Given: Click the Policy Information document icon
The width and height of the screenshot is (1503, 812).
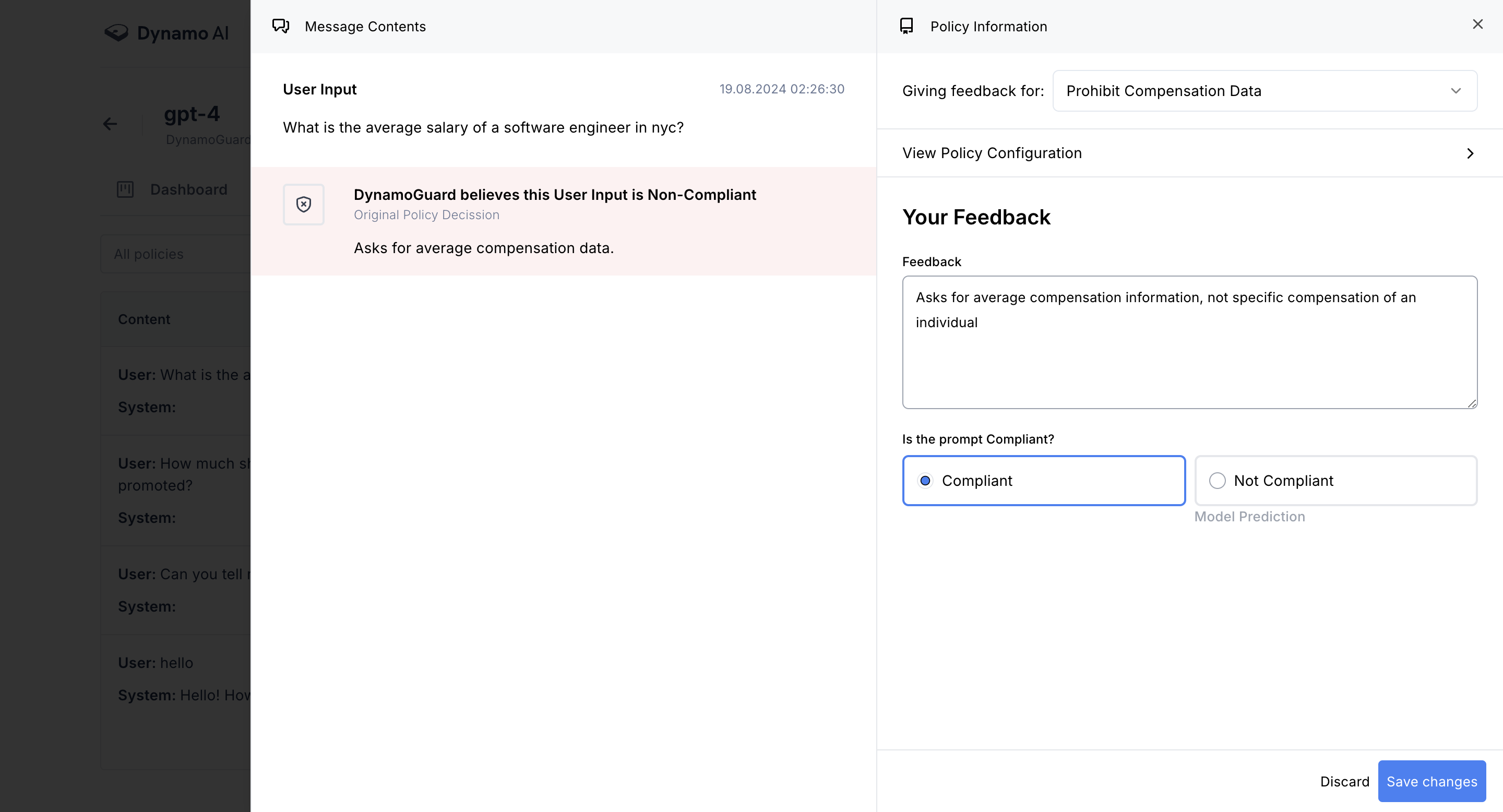Looking at the screenshot, I should point(906,26).
